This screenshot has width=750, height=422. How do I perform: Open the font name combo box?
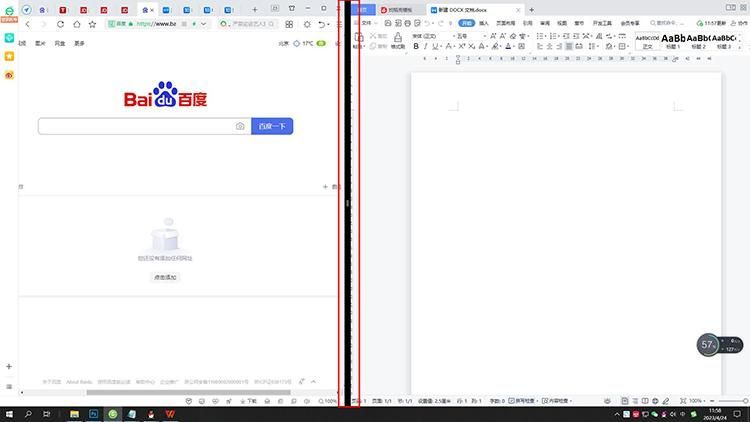(431, 36)
